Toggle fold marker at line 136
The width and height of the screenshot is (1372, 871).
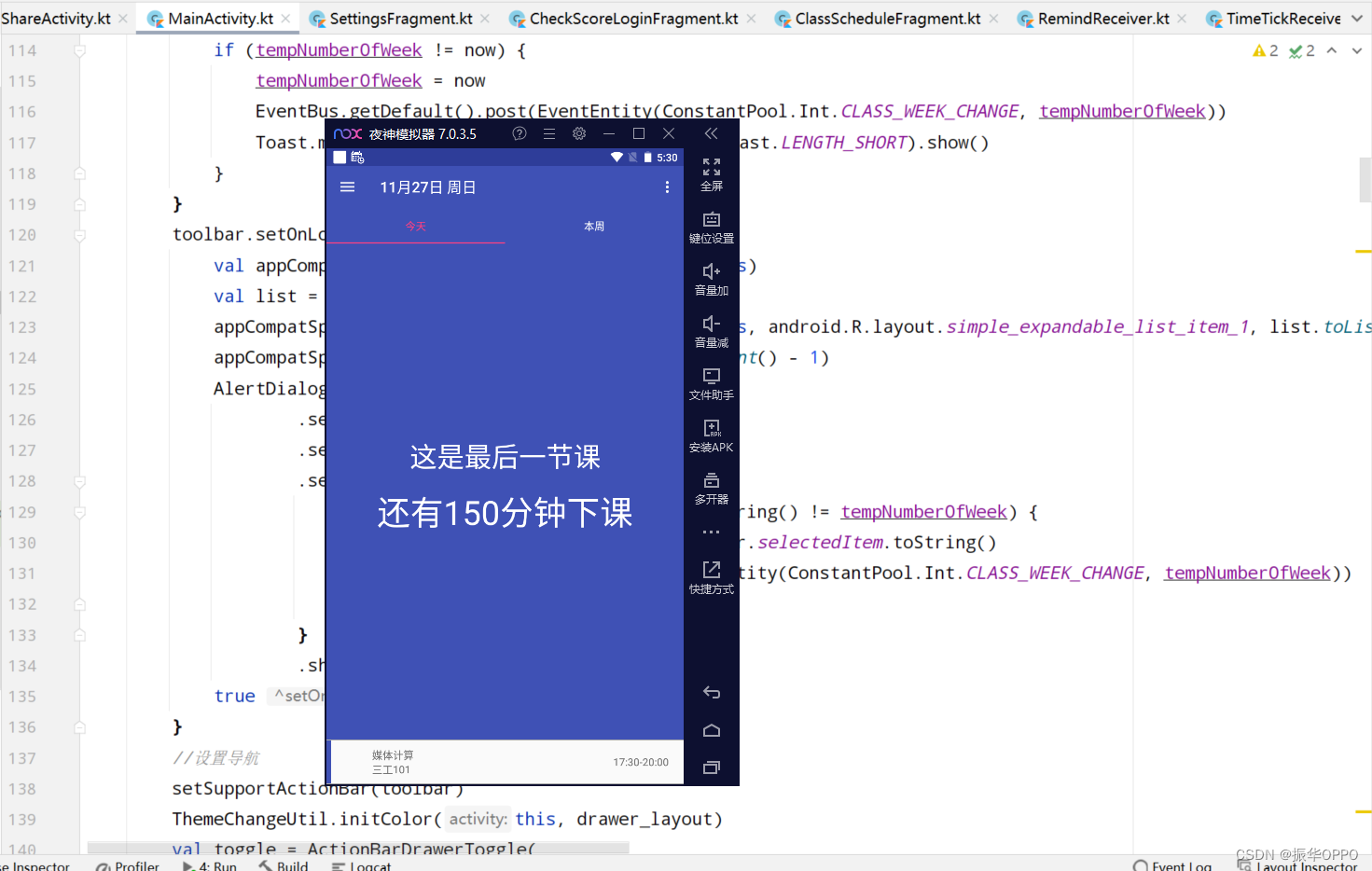80,727
